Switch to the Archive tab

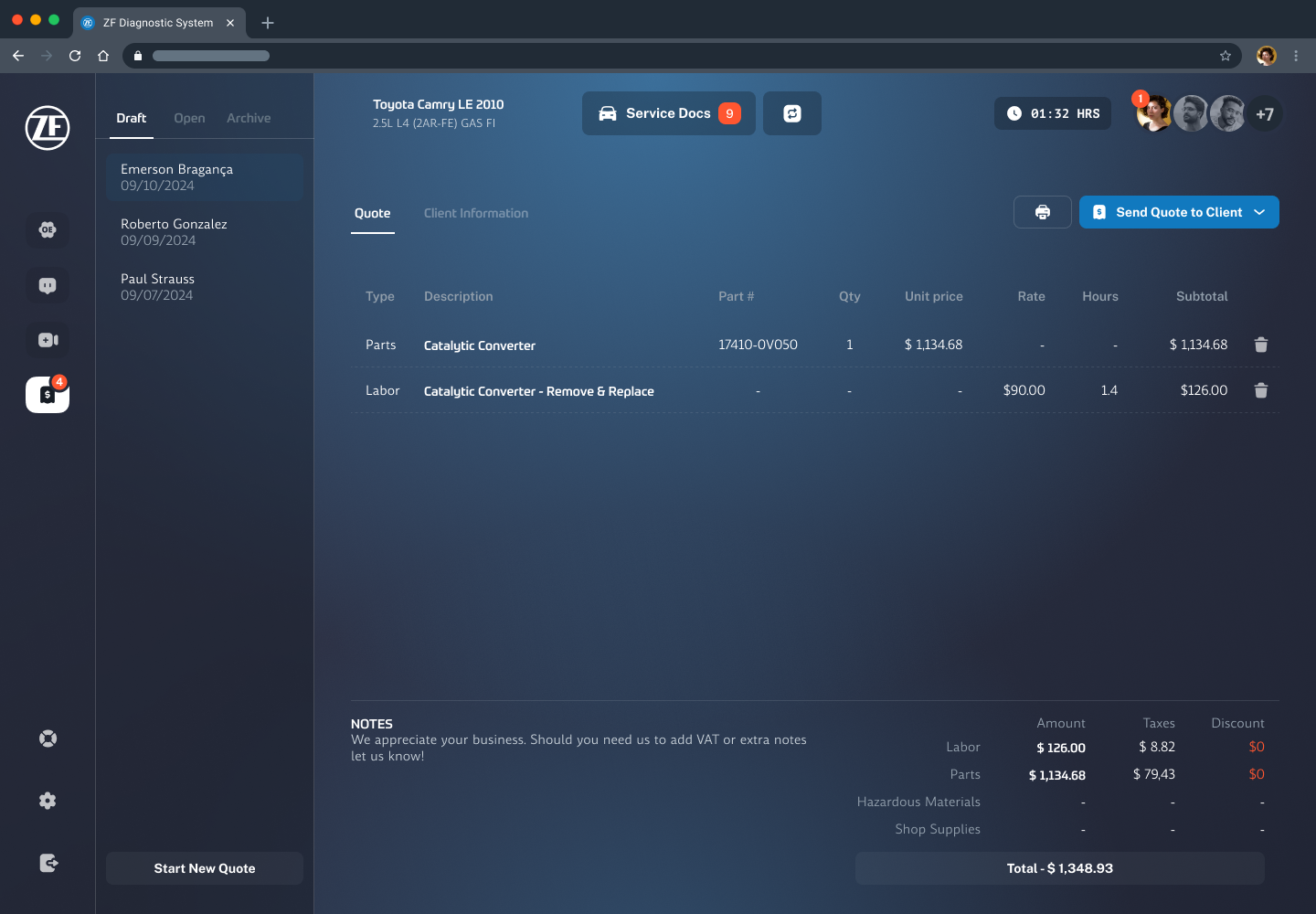(249, 118)
